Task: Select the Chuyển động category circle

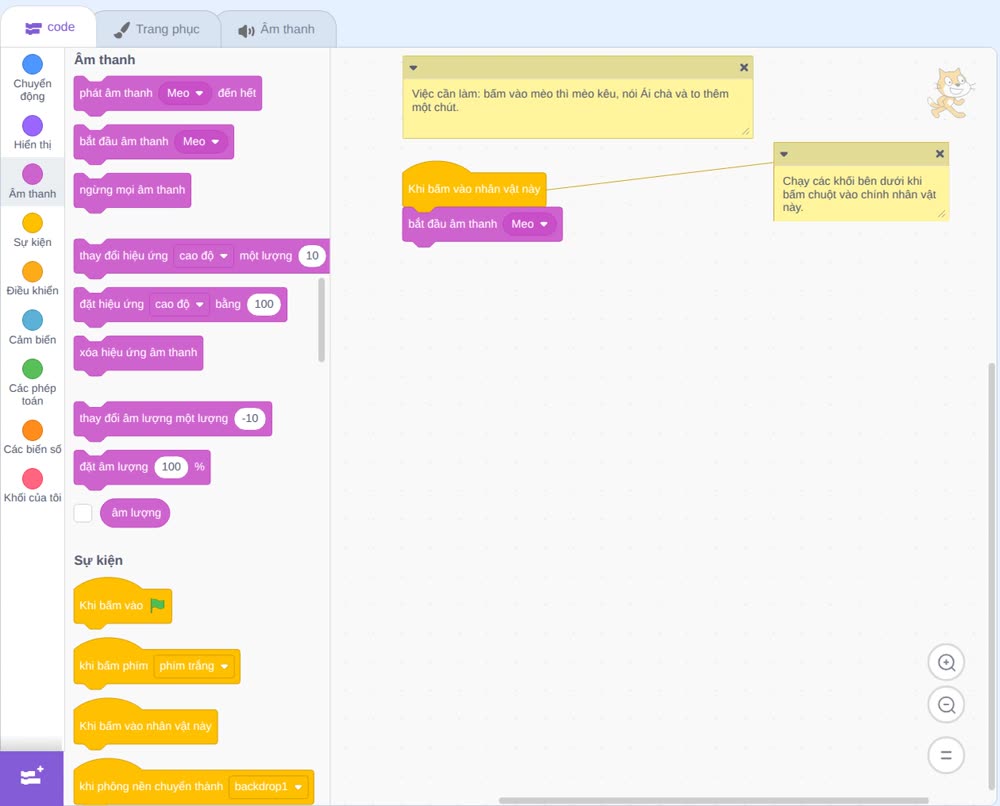Action: coord(33,64)
